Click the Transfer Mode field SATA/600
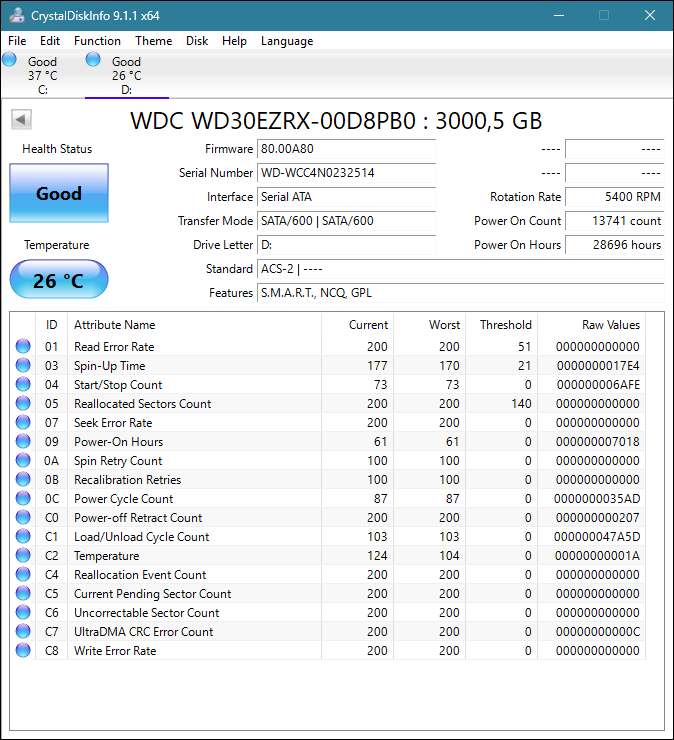This screenshot has width=674, height=740. (346, 221)
